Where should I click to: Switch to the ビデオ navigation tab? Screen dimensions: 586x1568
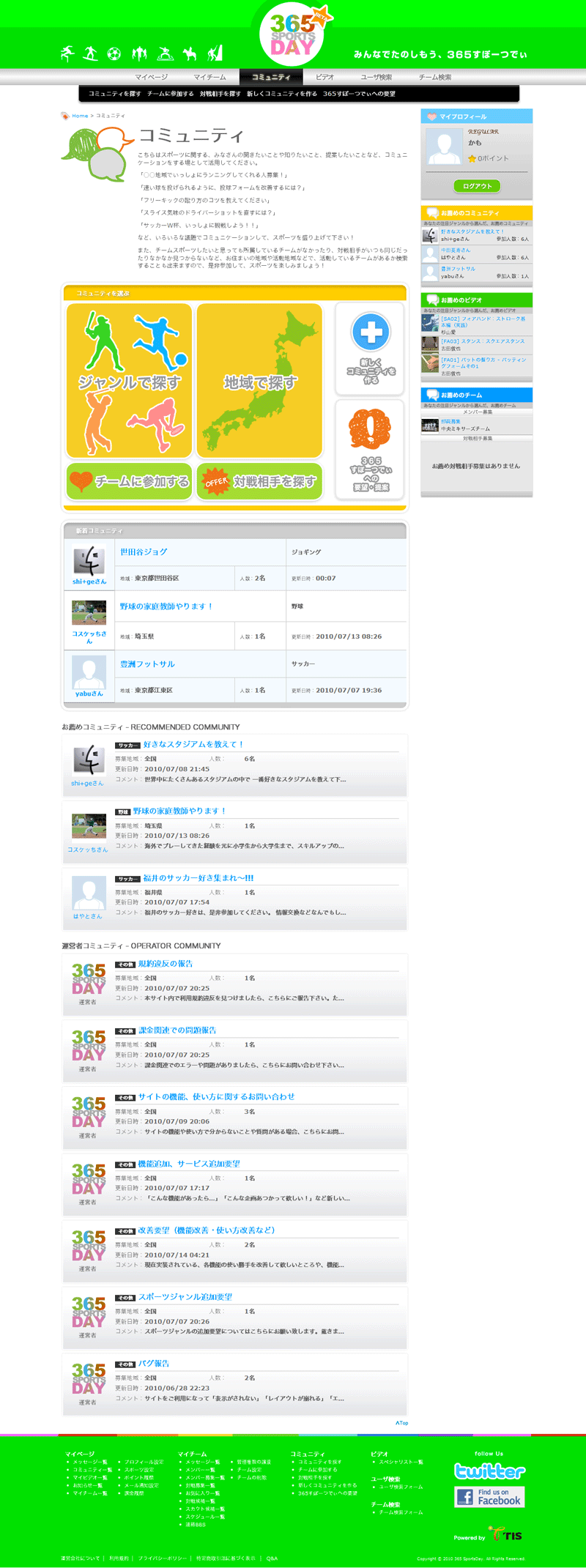pyautogui.click(x=324, y=77)
